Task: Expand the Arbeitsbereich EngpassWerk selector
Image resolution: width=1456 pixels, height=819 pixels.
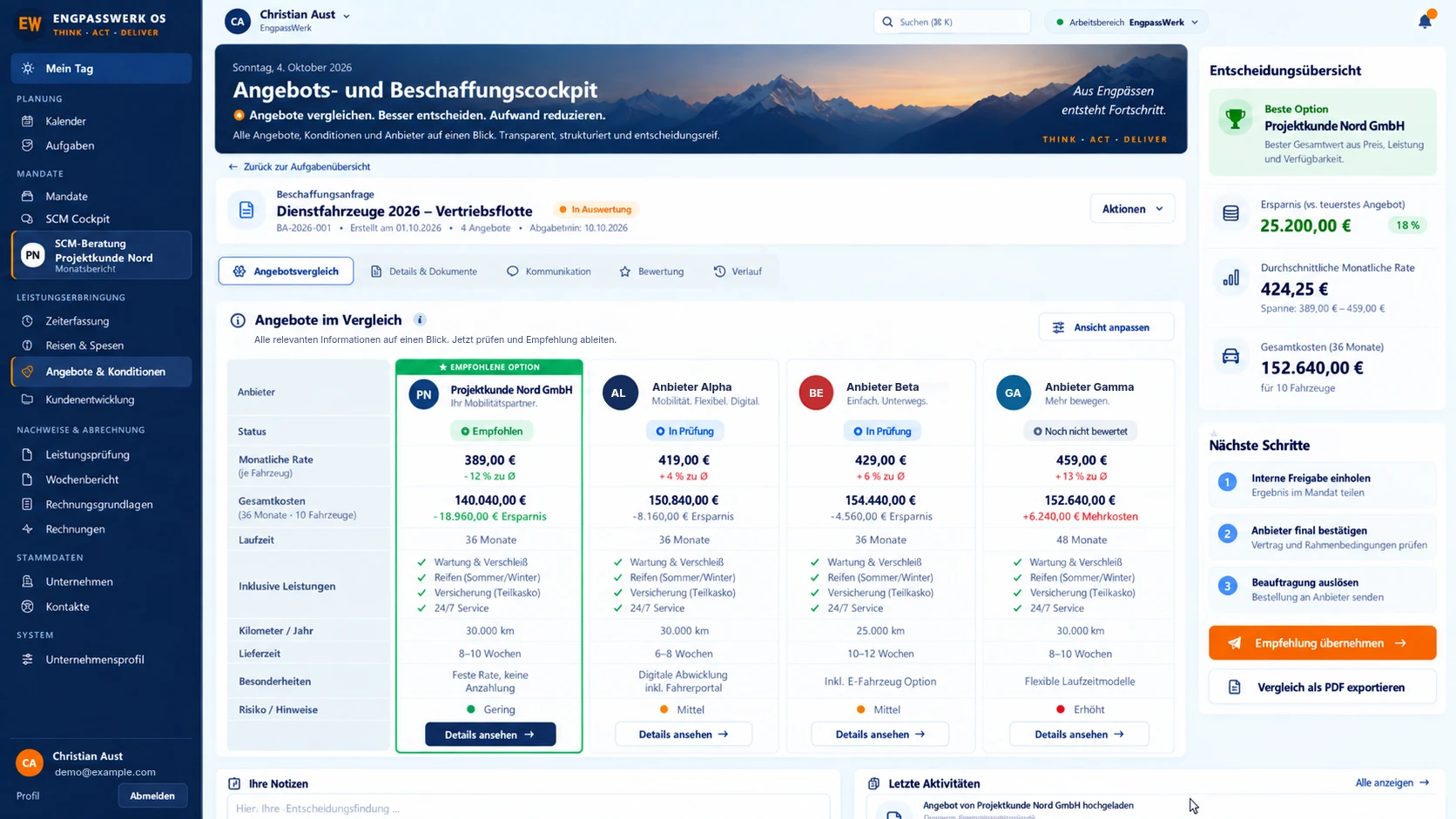Action: [x=1128, y=22]
